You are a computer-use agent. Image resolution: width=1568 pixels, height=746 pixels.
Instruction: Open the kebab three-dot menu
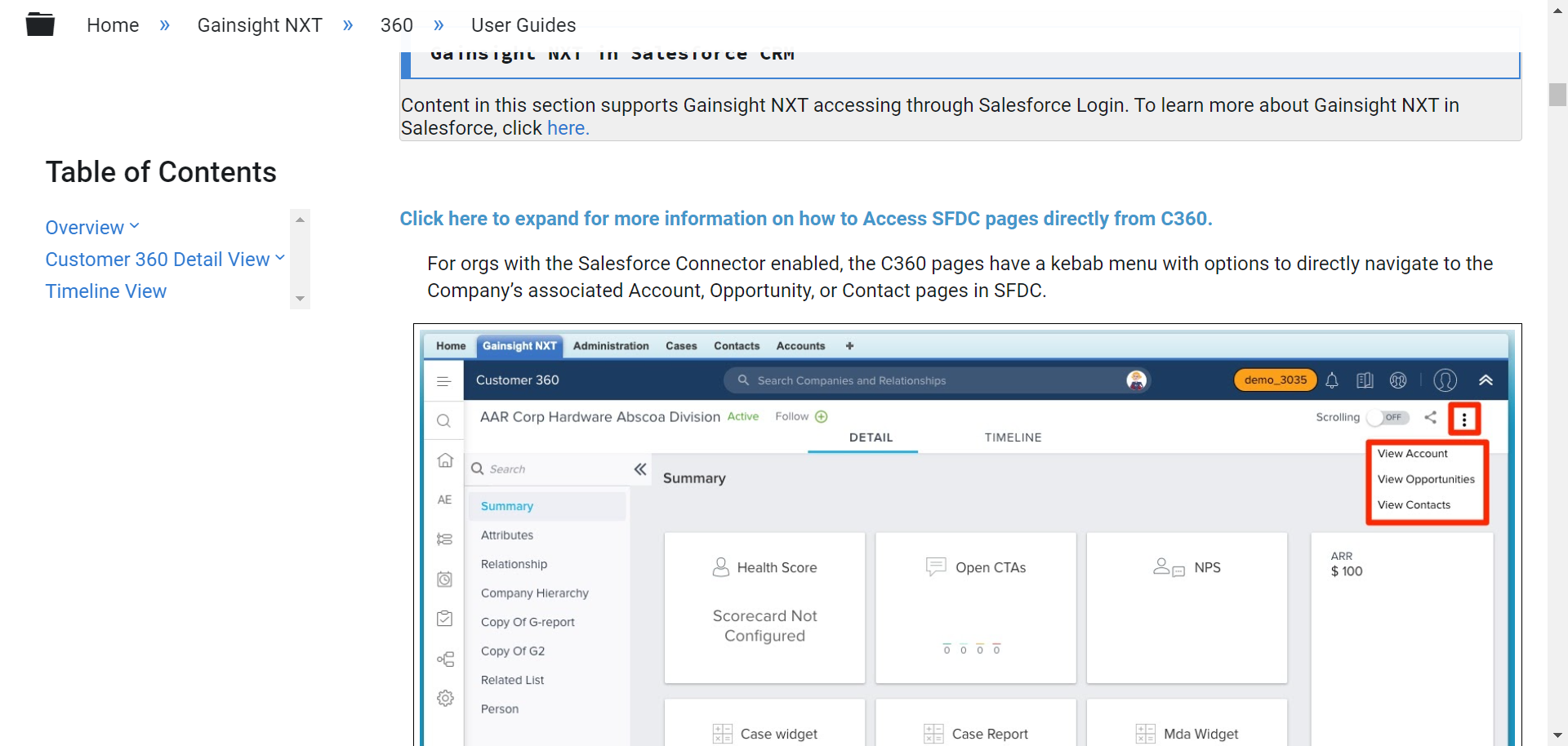1464,420
